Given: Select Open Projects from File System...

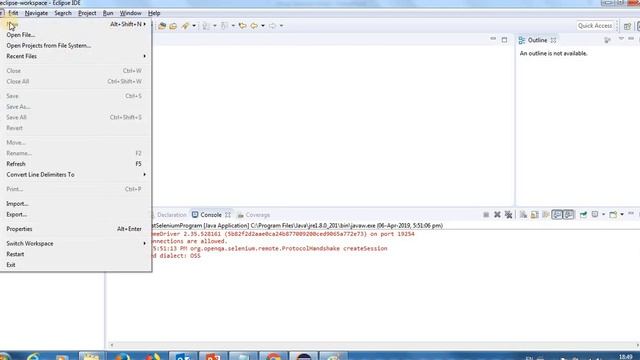Looking at the screenshot, I should tap(76, 45).
